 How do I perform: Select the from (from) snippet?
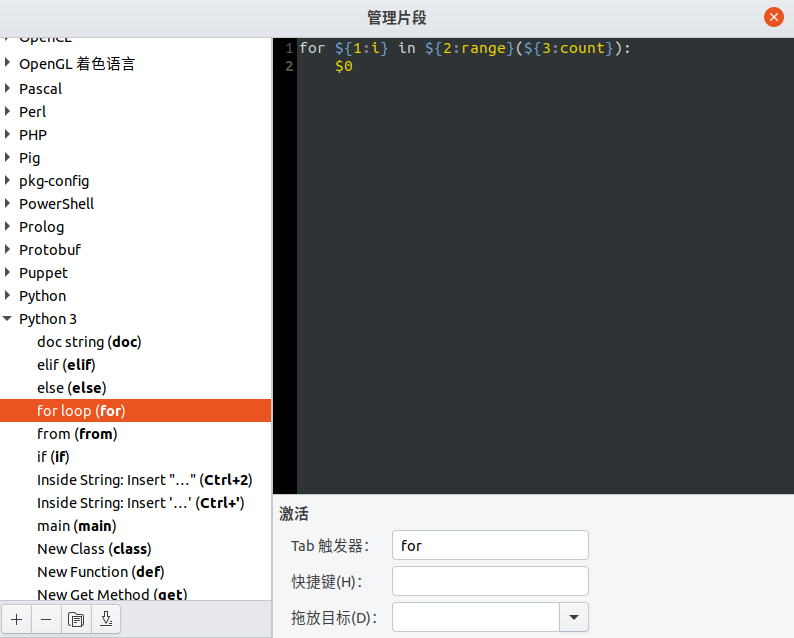pos(77,434)
